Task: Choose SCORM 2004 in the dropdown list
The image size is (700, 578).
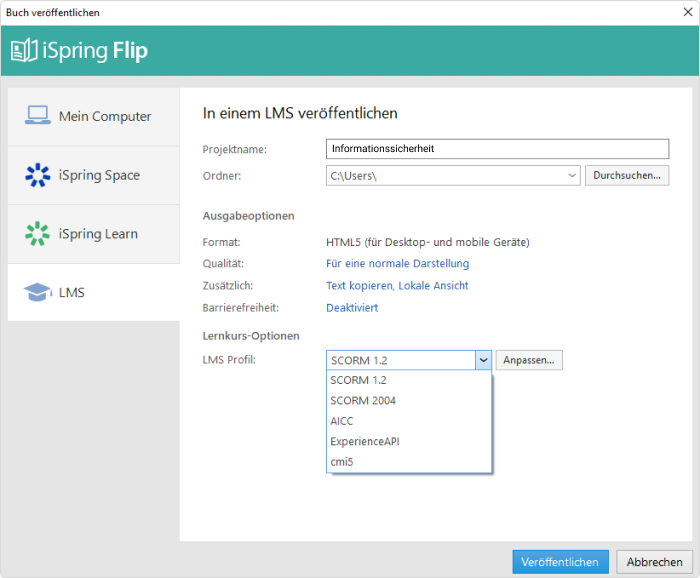Action: point(409,401)
